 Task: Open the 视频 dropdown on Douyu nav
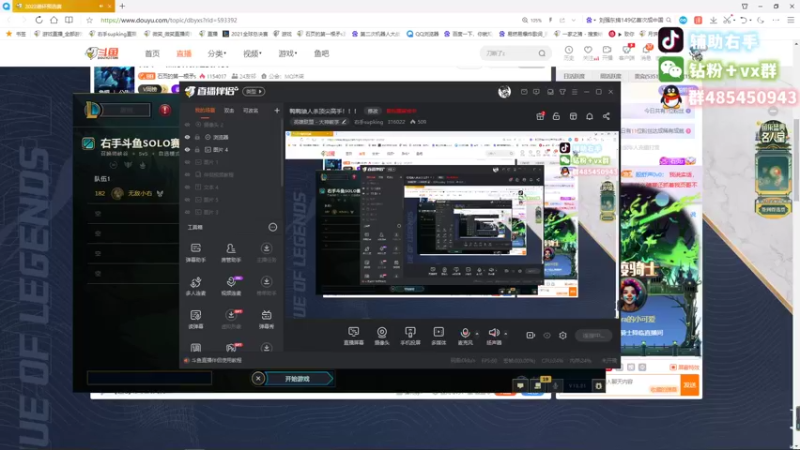coord(252,53)
